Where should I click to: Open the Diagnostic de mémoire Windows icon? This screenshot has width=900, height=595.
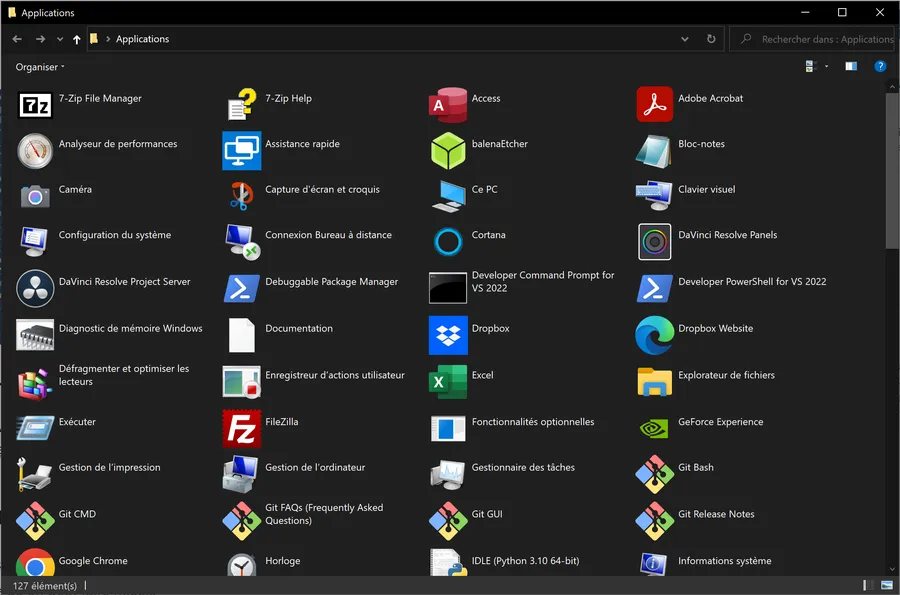[35, 335]
